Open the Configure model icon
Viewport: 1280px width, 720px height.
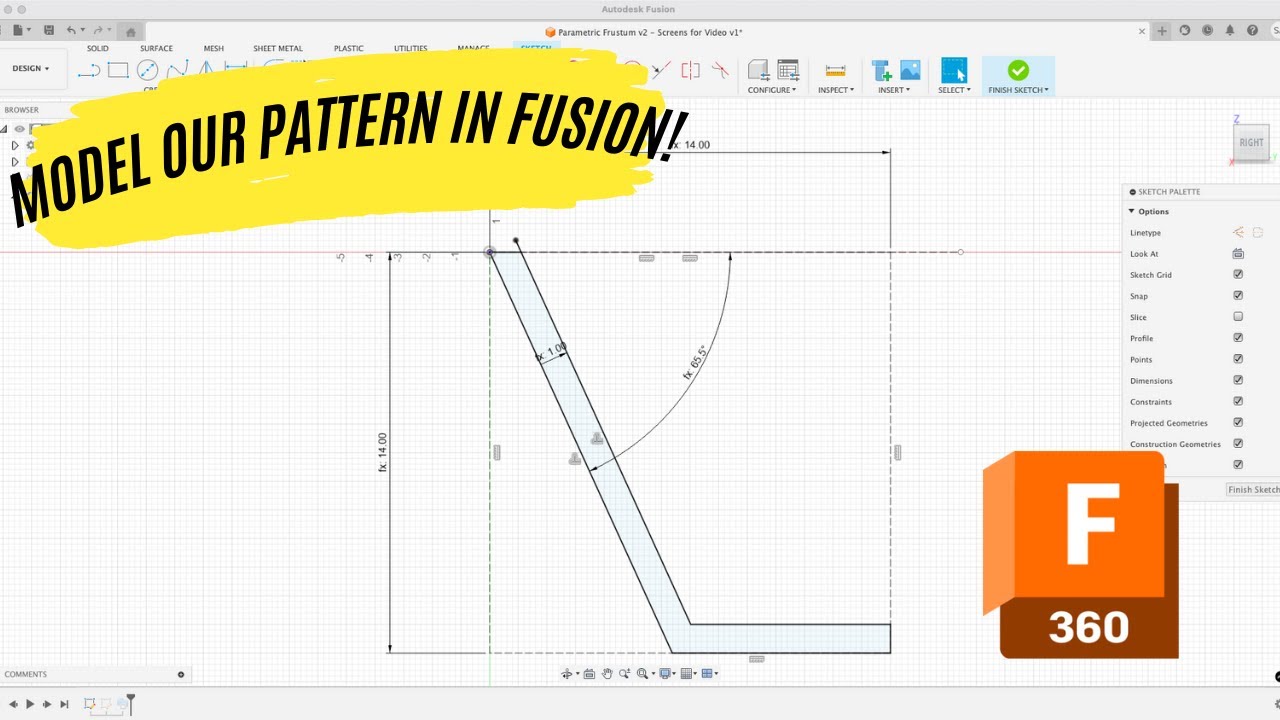pyautogui.click(x=759, y=70)
